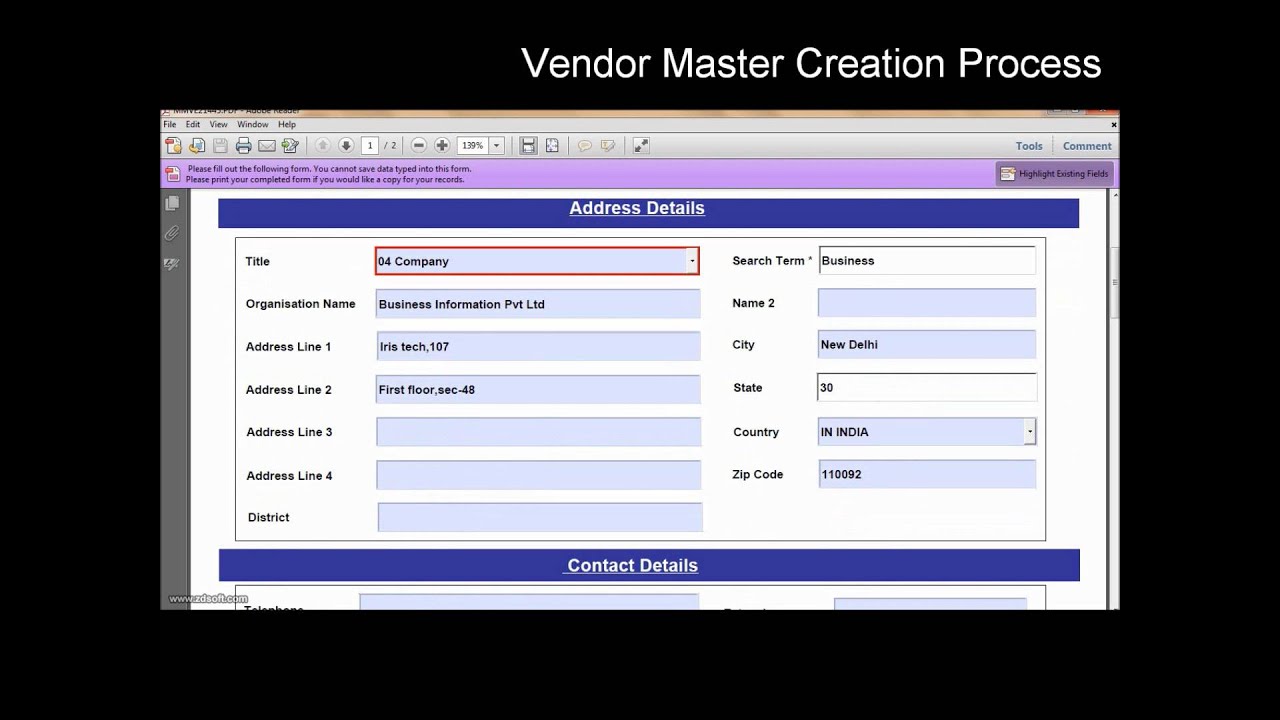Viewport: 1280px width, 720px height.
Task: Click the empty Address Line 4 field
Action: click(538, 475)
